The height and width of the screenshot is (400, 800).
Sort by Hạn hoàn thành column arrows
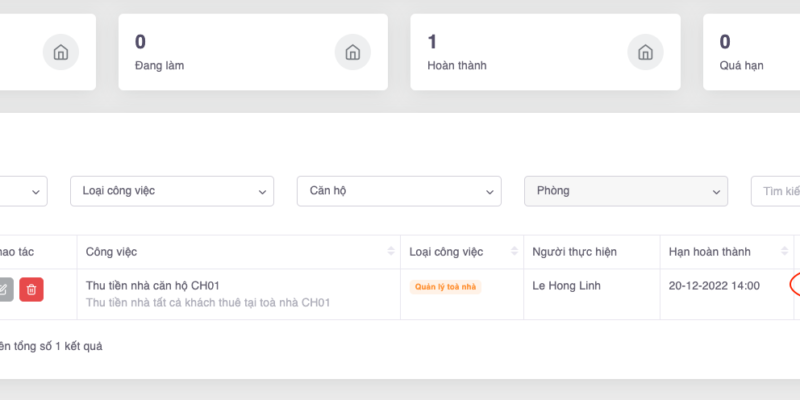coord(783,252)
